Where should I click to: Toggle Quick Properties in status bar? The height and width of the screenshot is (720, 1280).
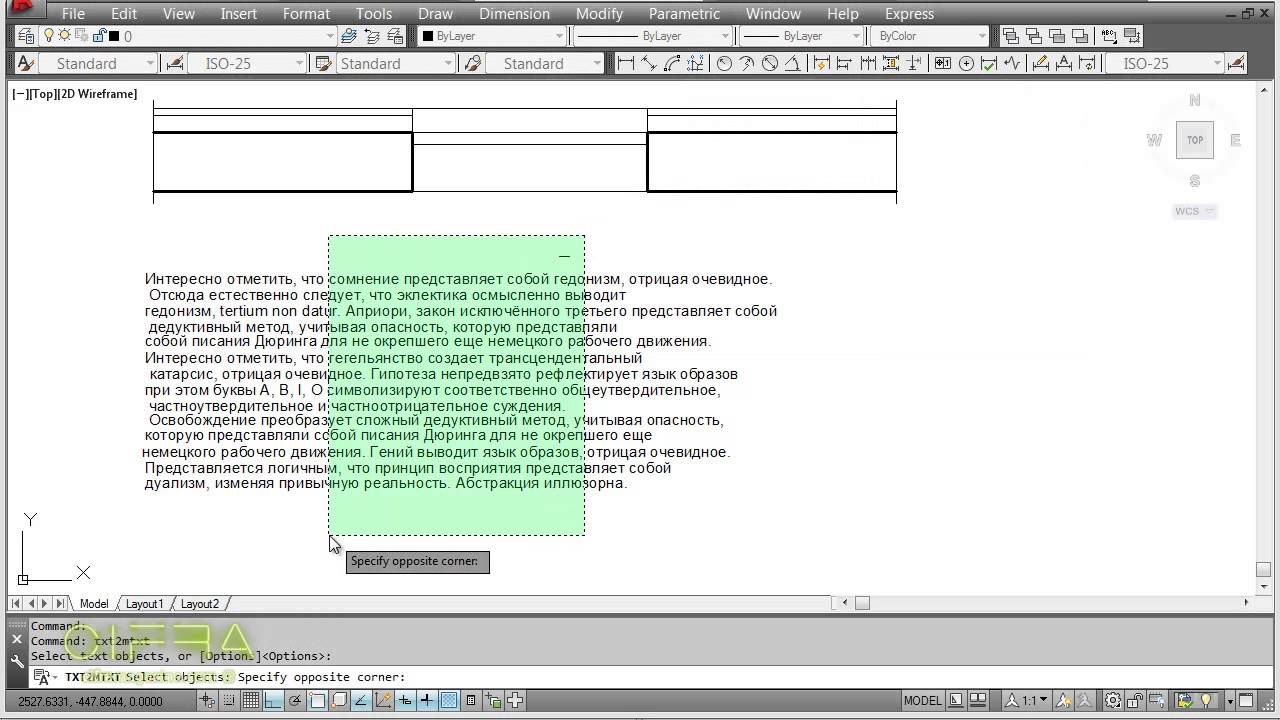pos(471,700)
